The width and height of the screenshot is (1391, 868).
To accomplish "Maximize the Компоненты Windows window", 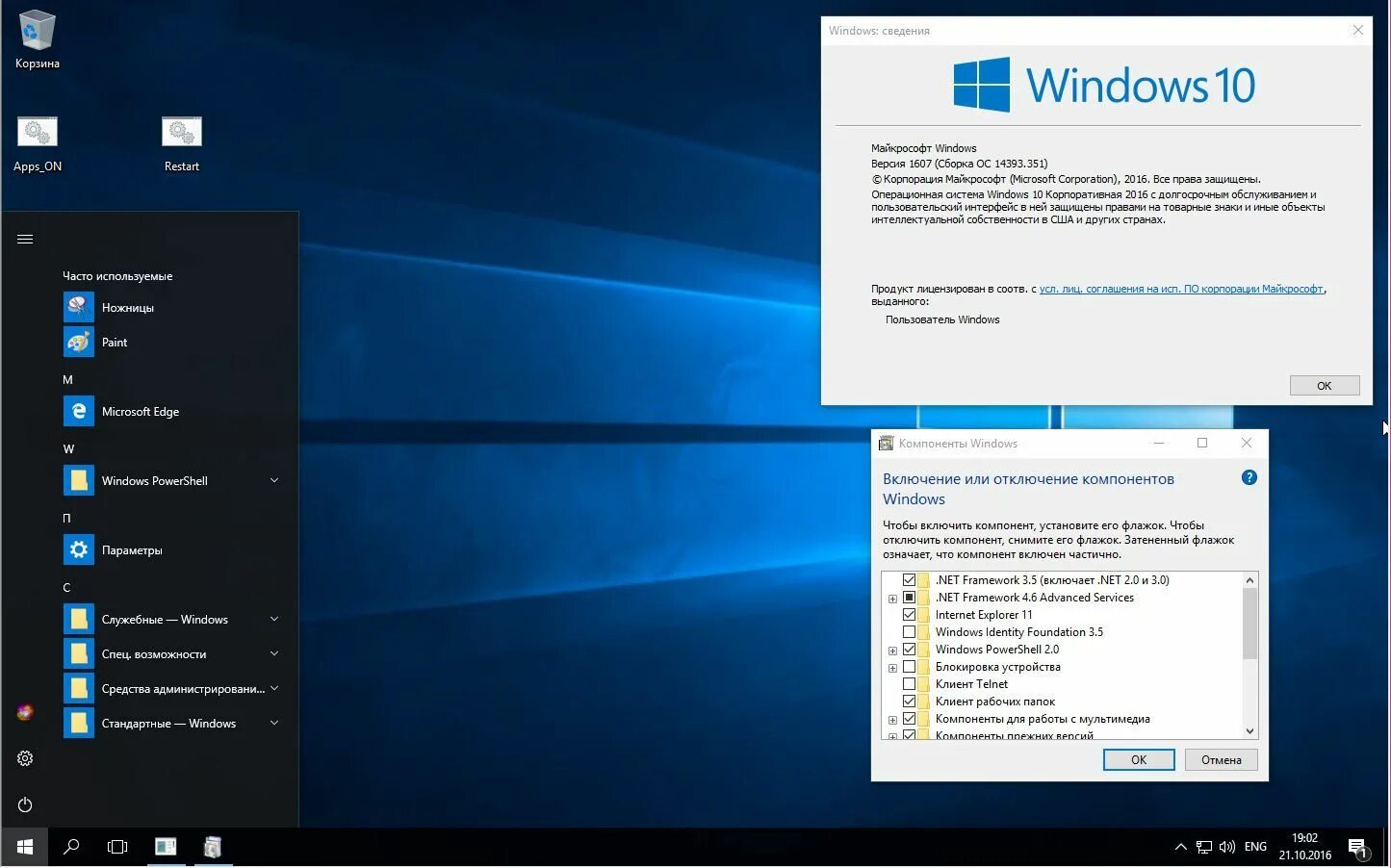I will (1202, 443).
